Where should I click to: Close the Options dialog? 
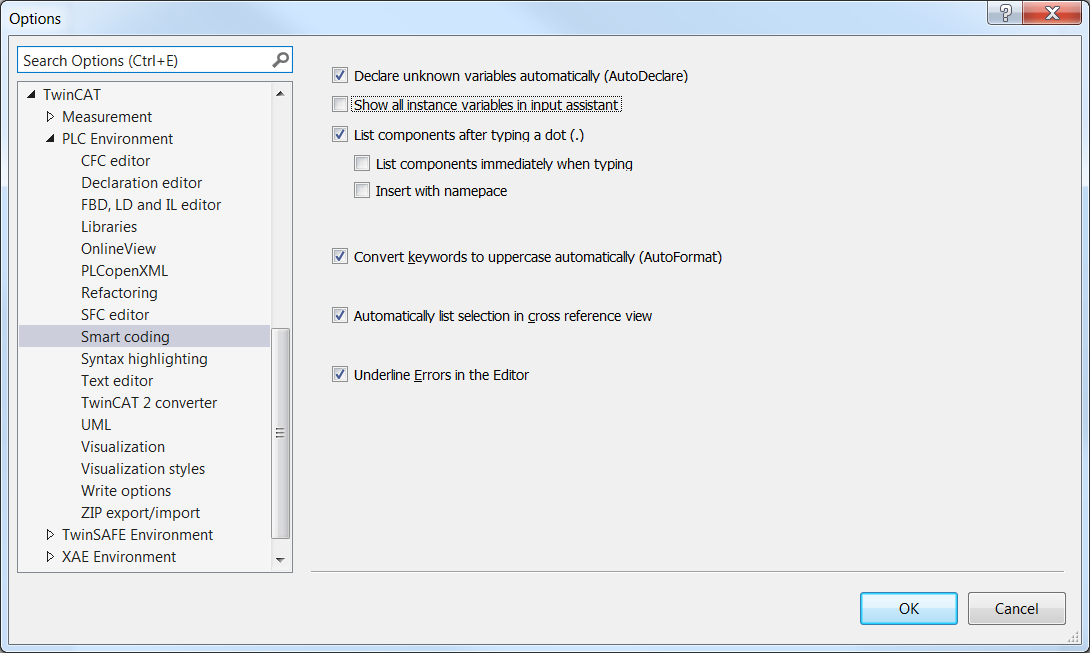pos(1052,13)
